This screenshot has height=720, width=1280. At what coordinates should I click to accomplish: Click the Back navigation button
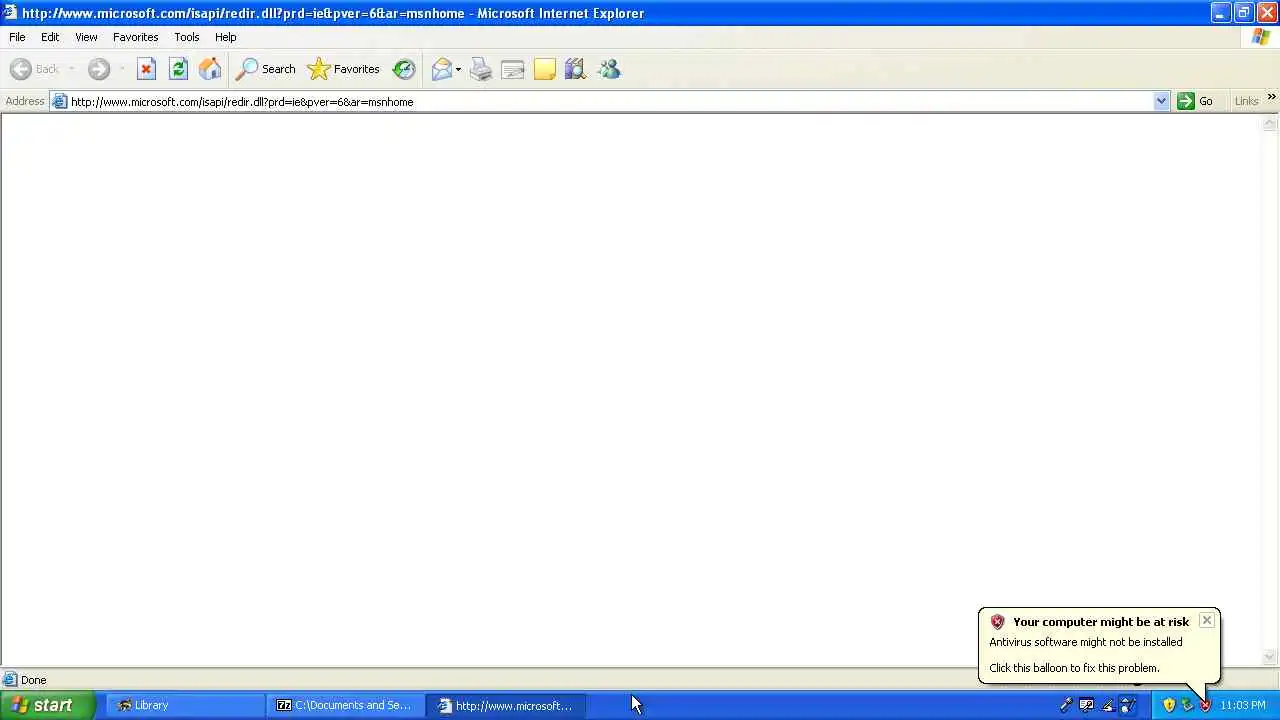(x=35, y=69)
